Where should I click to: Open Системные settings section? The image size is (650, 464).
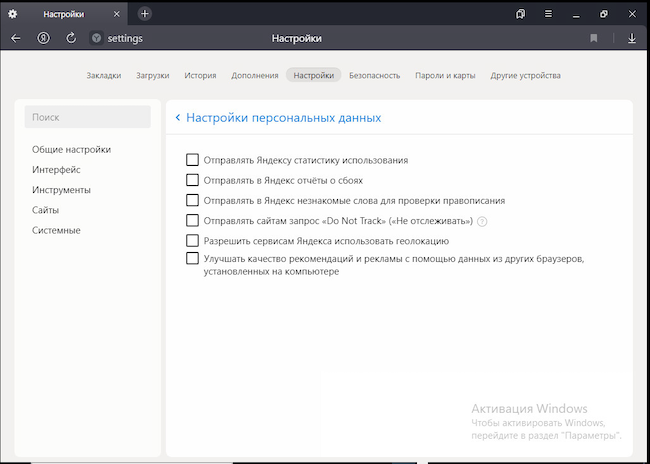pos(56,230)
